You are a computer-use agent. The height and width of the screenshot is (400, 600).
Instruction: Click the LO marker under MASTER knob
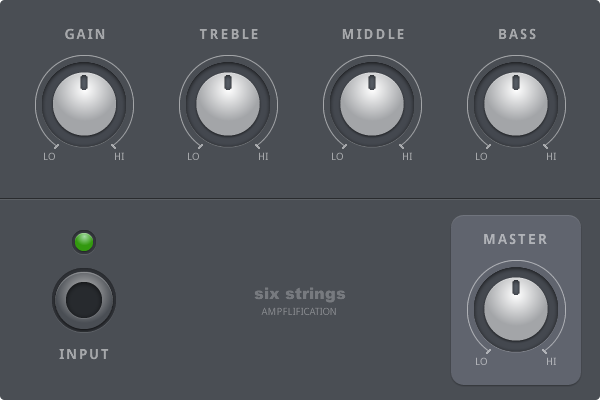(x=481, y=362)
